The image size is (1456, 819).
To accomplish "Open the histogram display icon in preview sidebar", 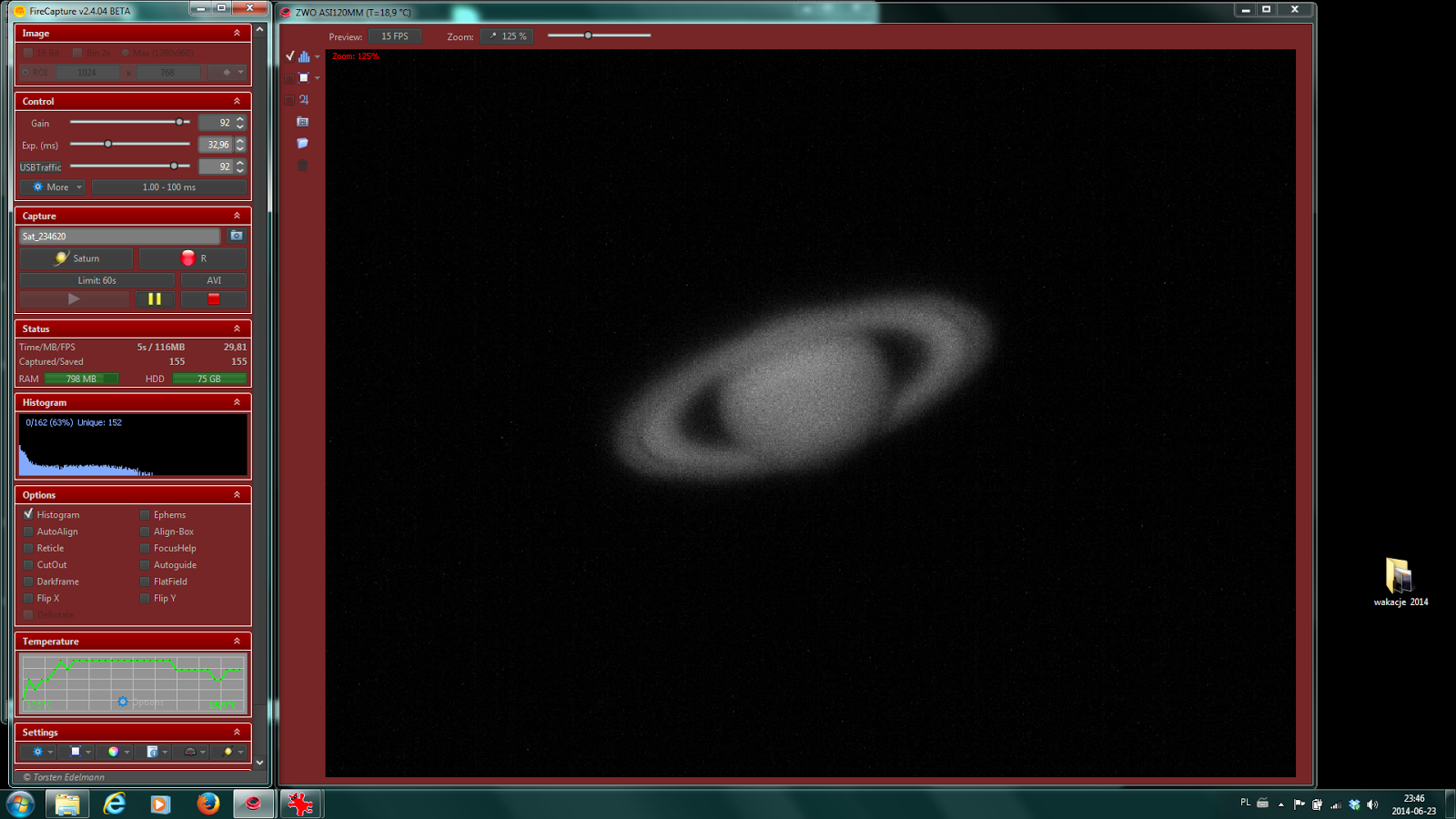I will pyautogui.click(x=304, y=57).
